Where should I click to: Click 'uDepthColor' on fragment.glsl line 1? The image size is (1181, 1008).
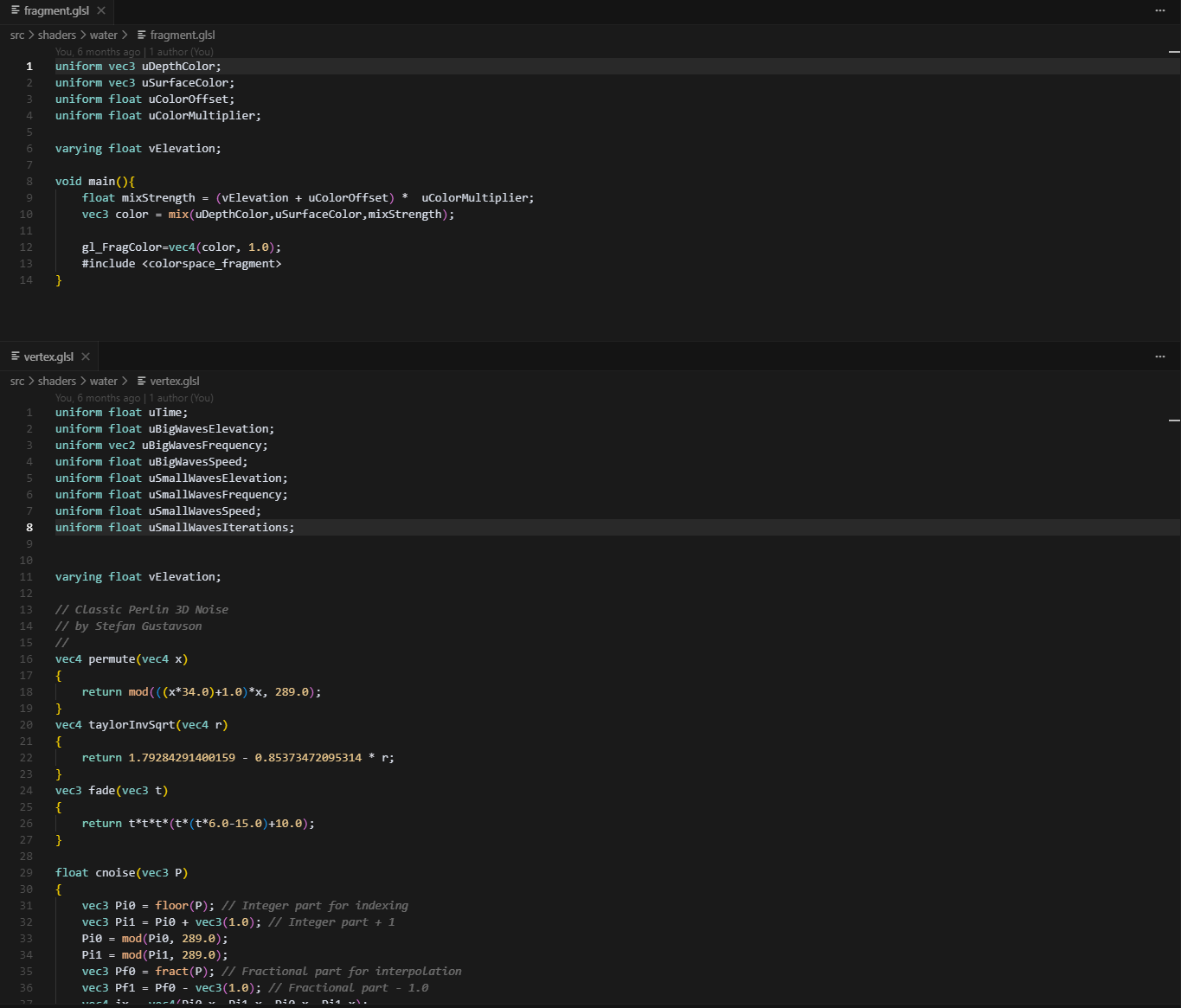tap(178, 67)
